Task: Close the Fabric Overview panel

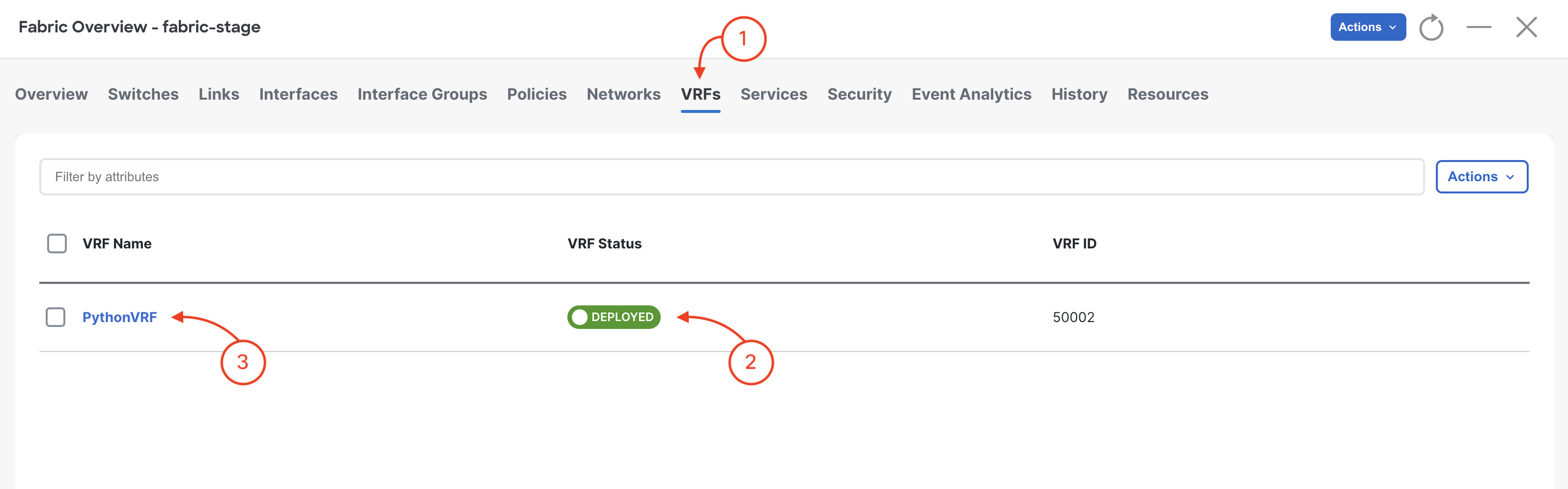Action: pos(1526,27)
